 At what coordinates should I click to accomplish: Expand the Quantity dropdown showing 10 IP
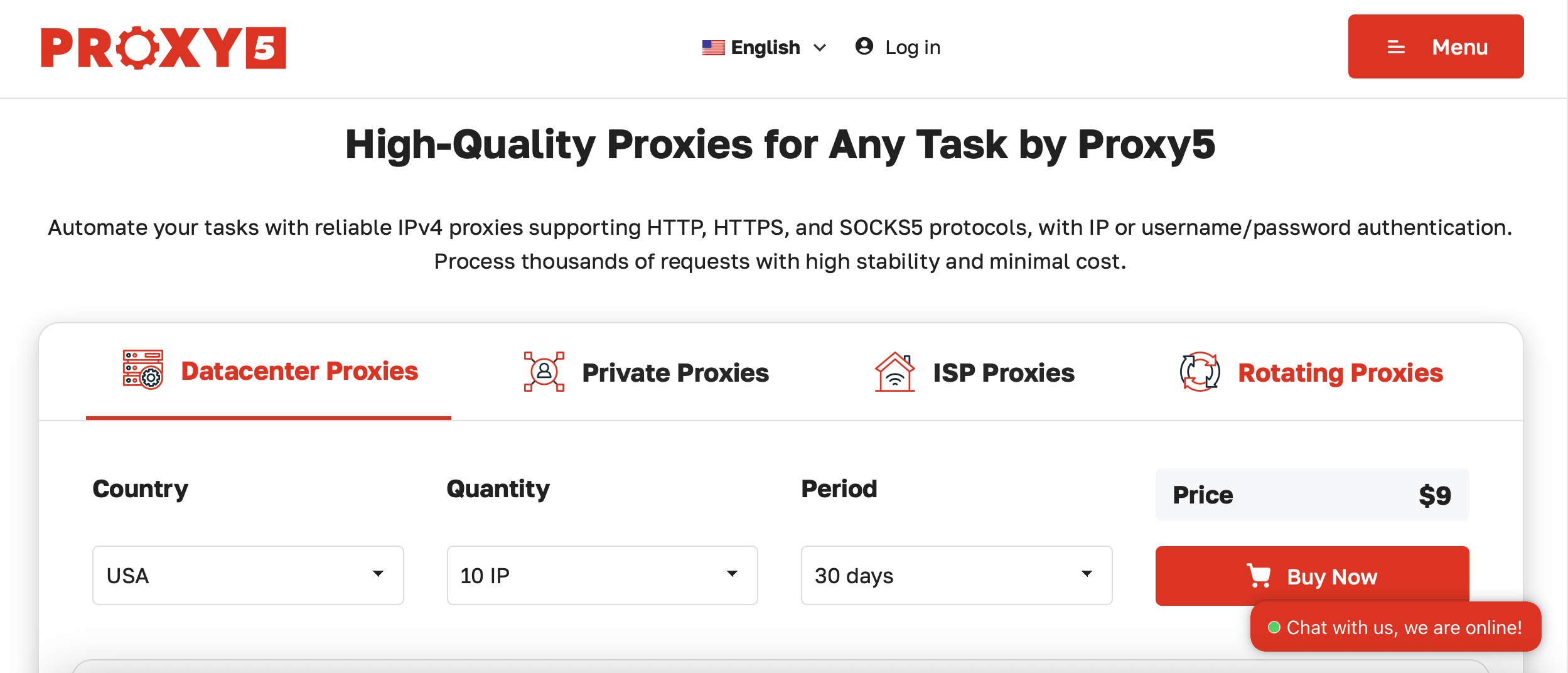[x=601, y=575]
